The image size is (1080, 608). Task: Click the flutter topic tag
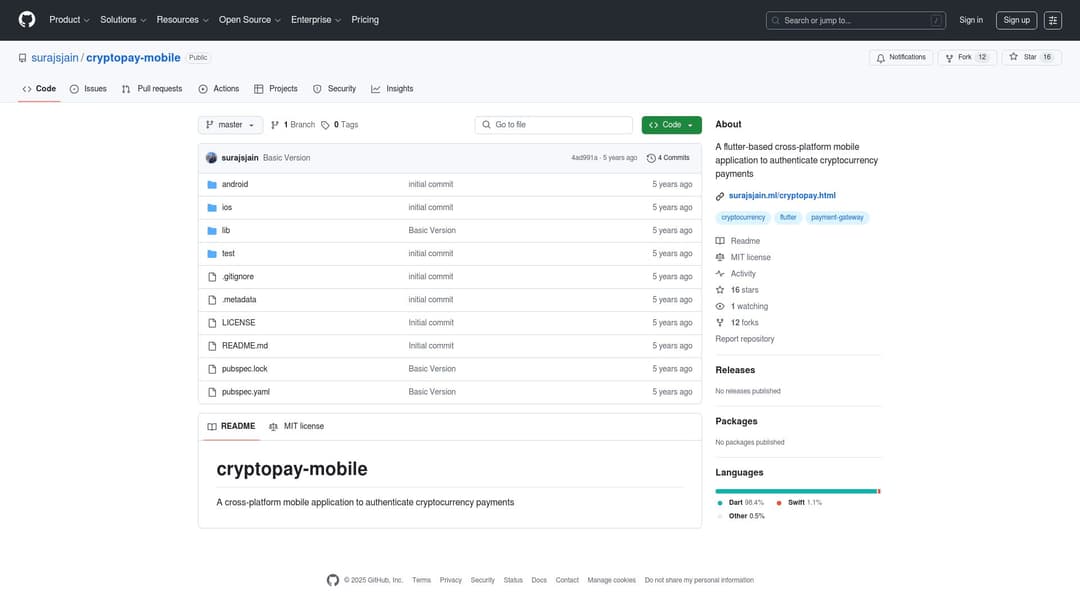(788, 218)
